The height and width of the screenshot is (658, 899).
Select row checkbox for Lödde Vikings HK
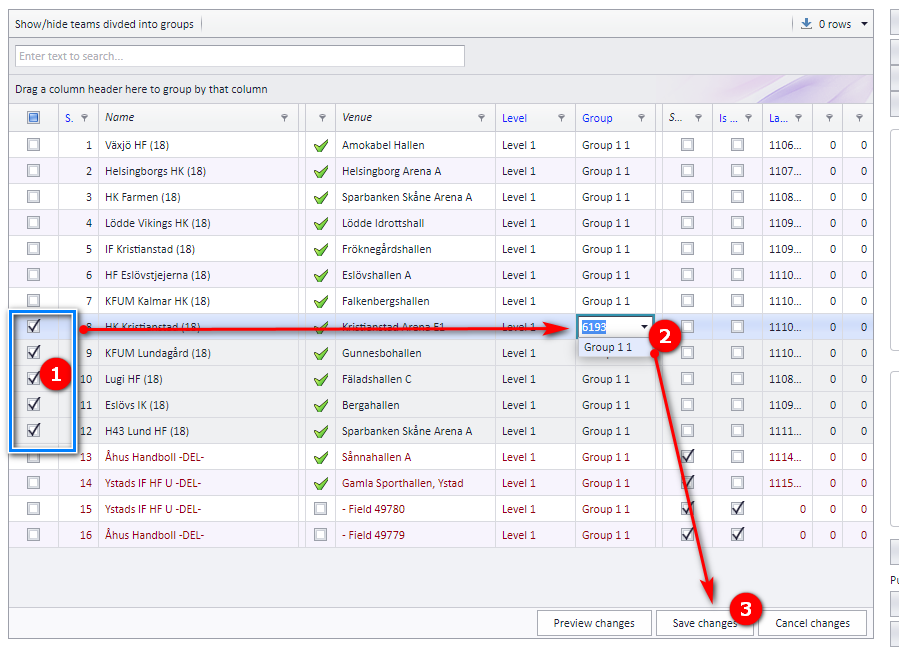coord(33,222)
